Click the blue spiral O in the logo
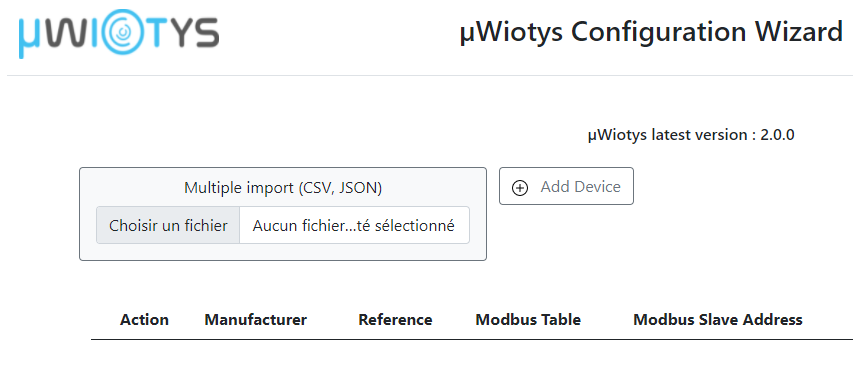This screenshot has width=853, height=372. tap(124, 32)
